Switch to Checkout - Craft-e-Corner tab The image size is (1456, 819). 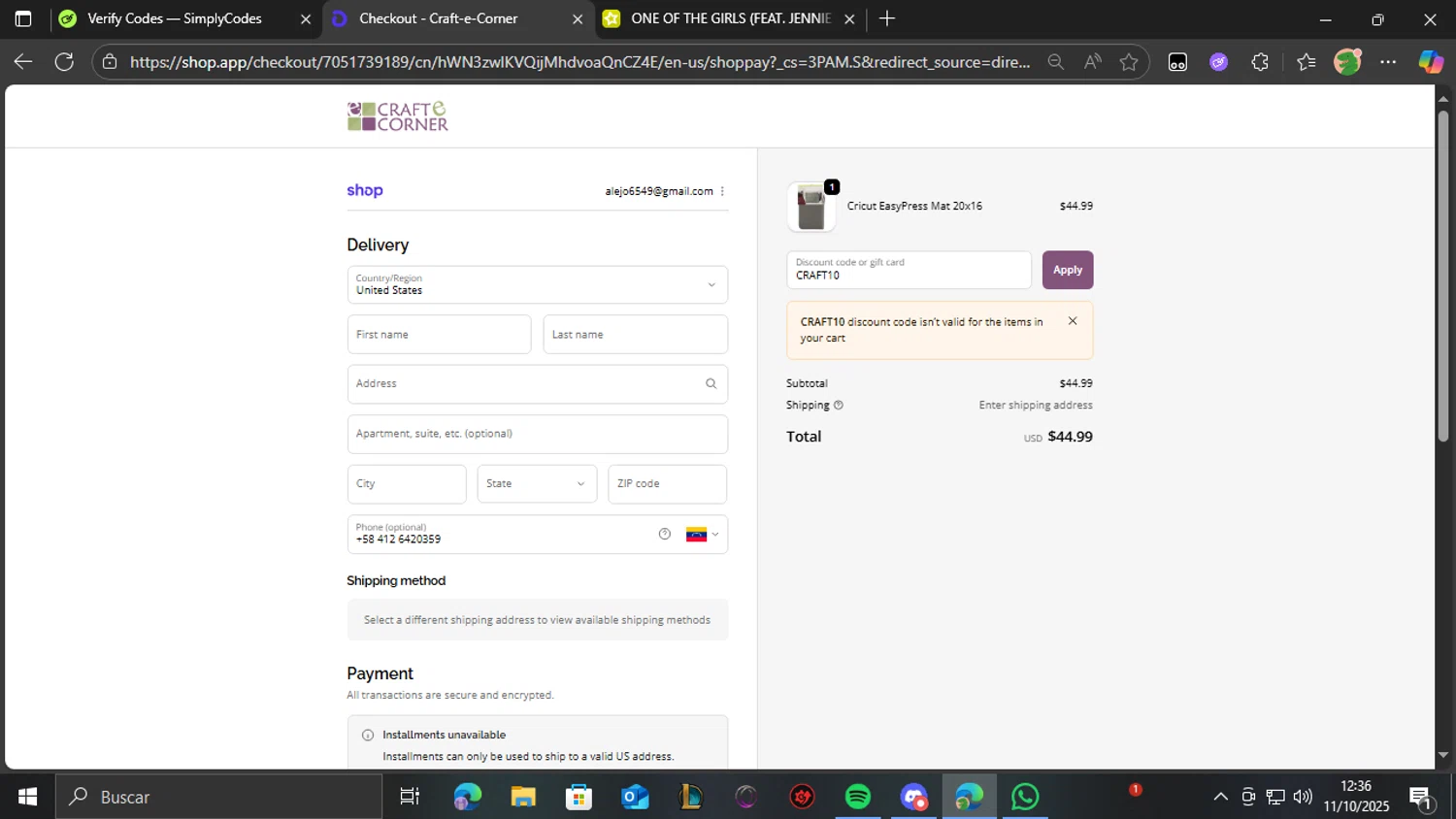pos(439,18)
